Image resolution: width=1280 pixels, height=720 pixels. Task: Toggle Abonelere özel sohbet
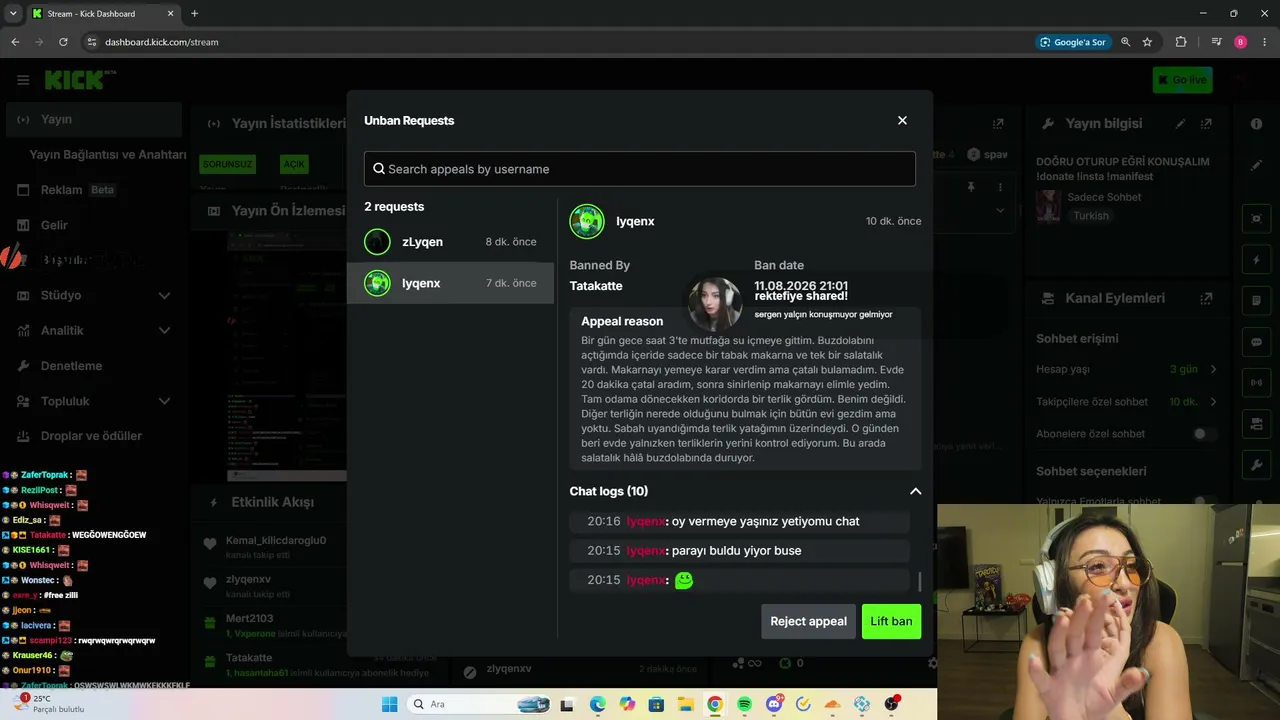click(1205, 434)
